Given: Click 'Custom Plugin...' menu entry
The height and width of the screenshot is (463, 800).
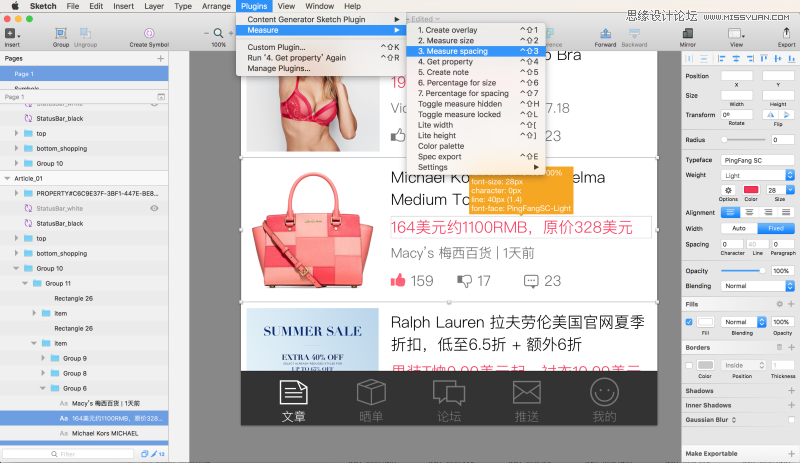Looking at the screenshot, I should [x=277, y=47].
